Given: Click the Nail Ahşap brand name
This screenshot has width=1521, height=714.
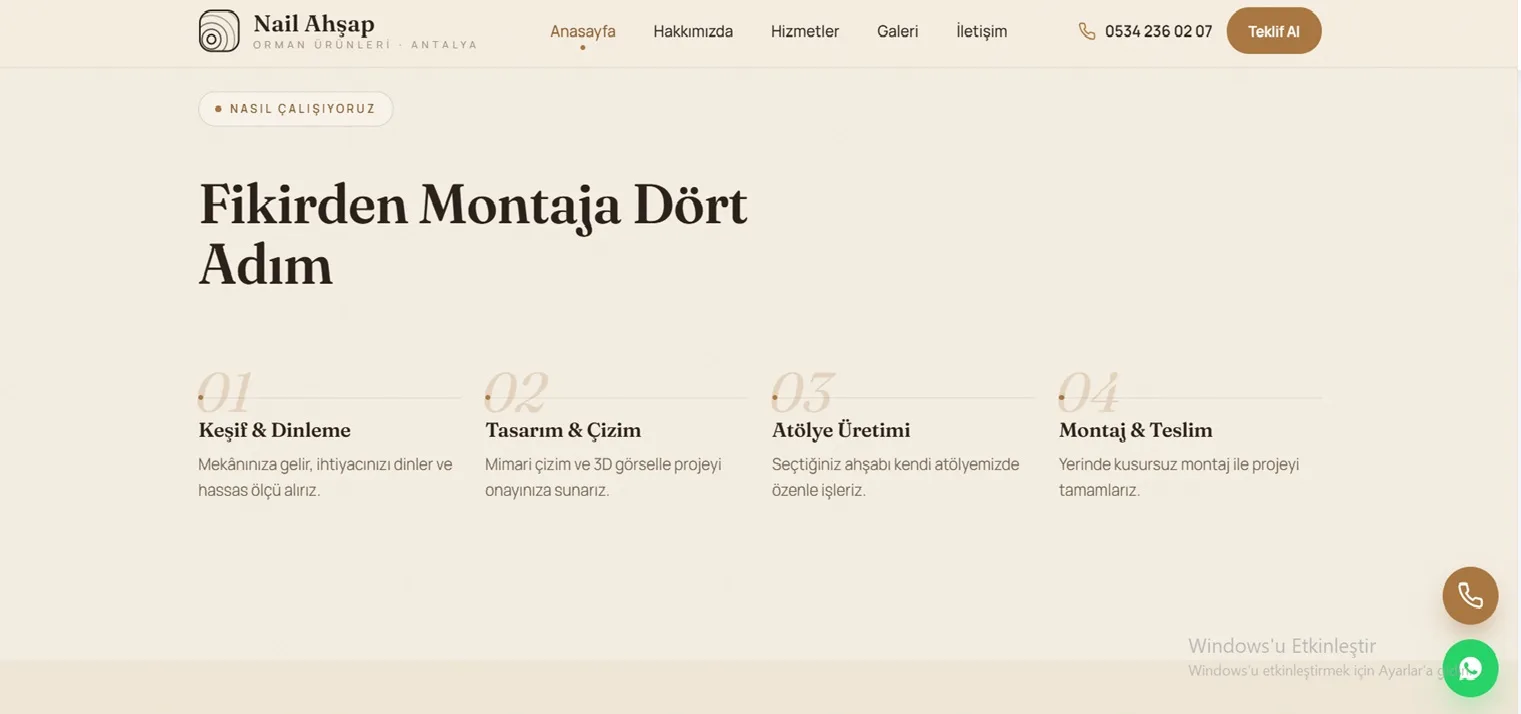Looking at the screenshot, I should pos(314,24).
